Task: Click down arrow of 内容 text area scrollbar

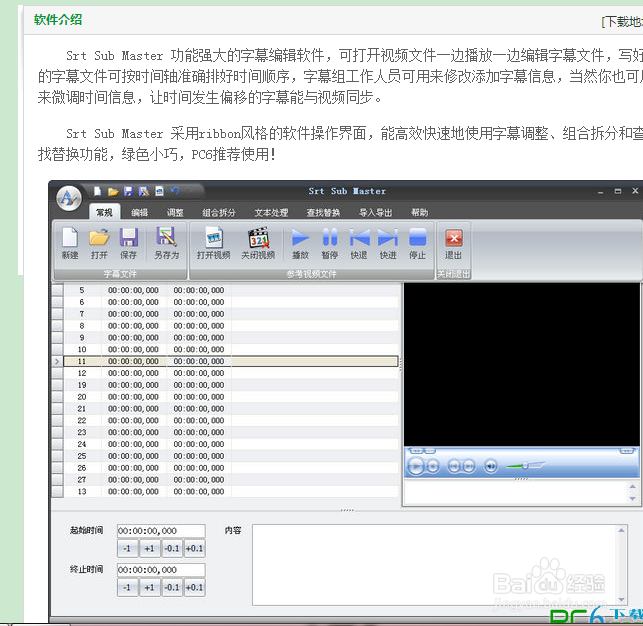Action: (x=622, y=599)
